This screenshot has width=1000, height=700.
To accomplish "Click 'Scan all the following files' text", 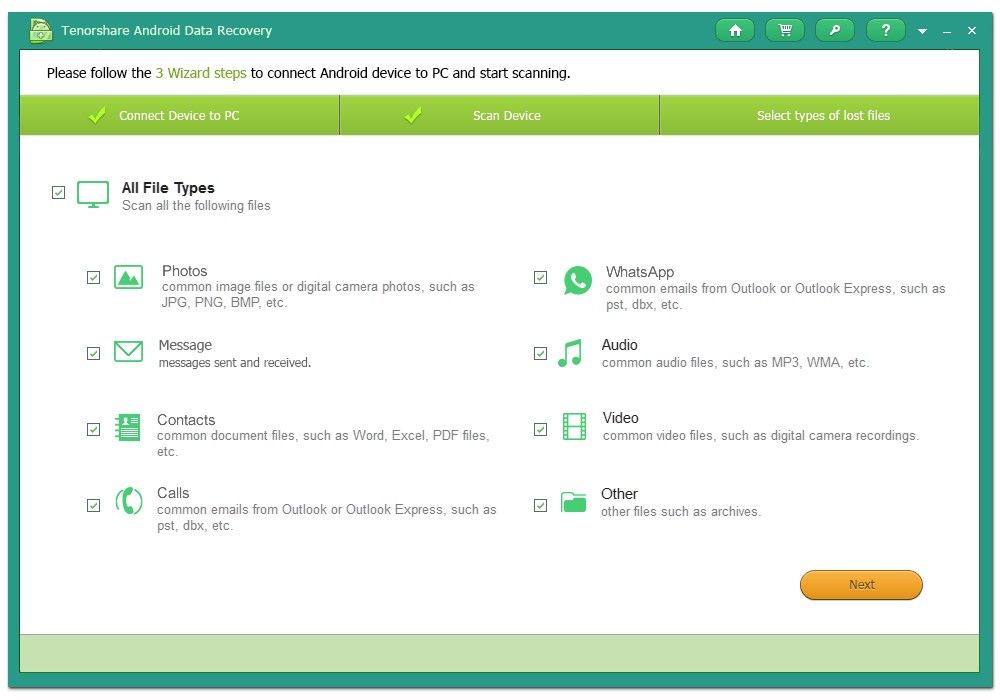I will tap(196, 205).
